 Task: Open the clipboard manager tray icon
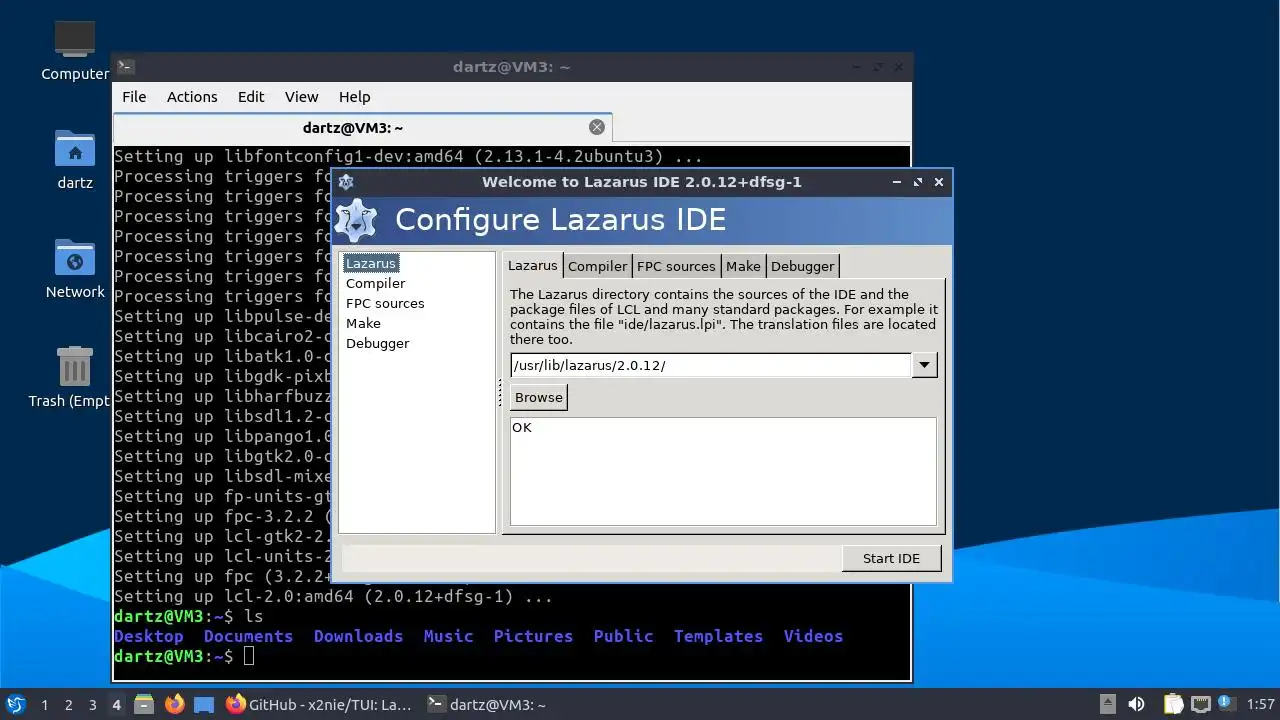click(x=1173, y=704)
